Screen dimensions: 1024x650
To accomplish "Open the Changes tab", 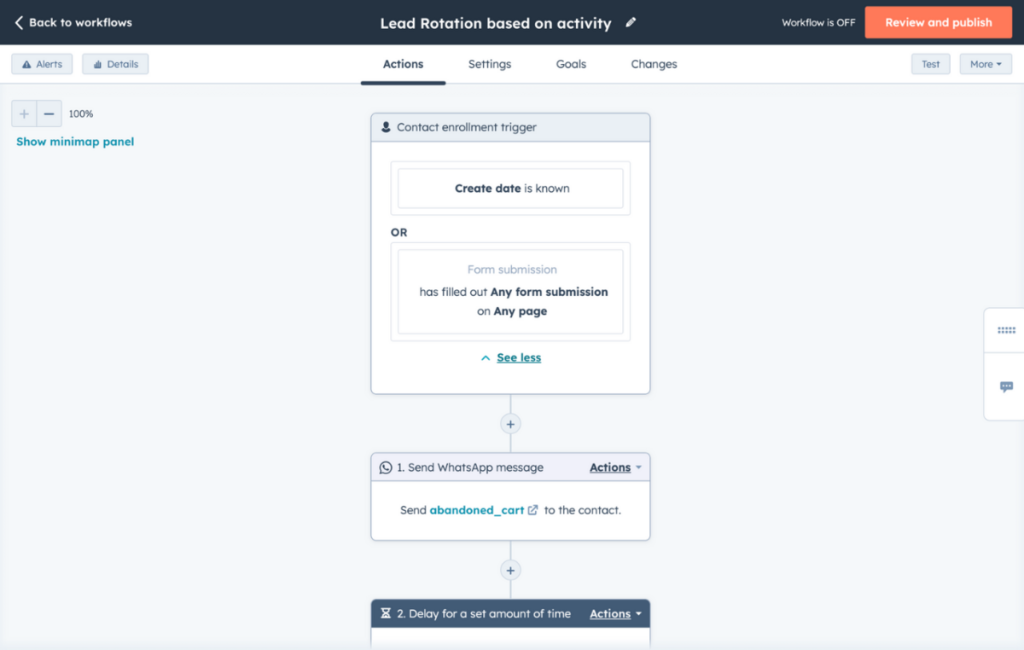I will click(654, 64).
